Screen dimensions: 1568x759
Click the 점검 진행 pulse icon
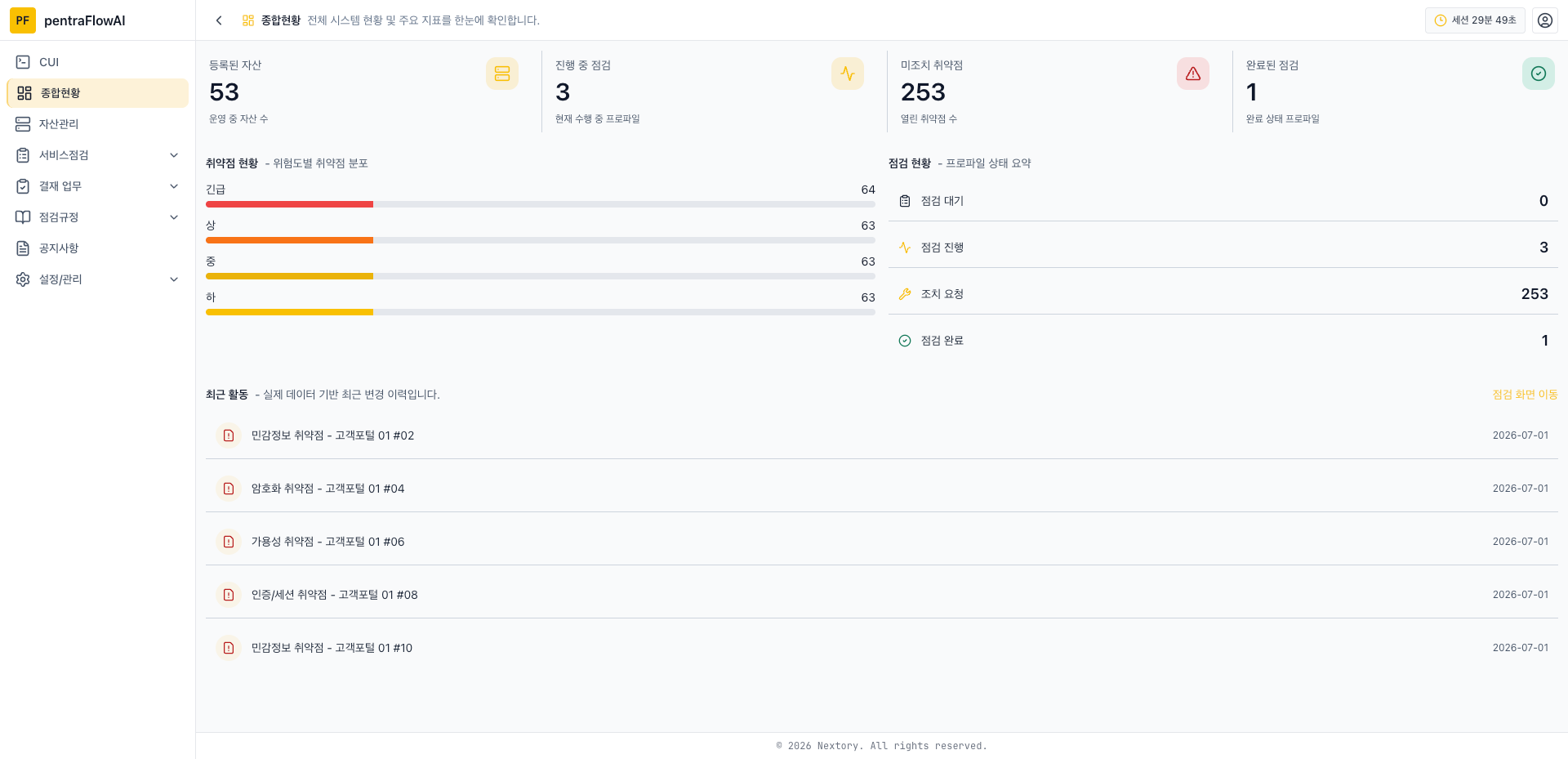point(905,248)
